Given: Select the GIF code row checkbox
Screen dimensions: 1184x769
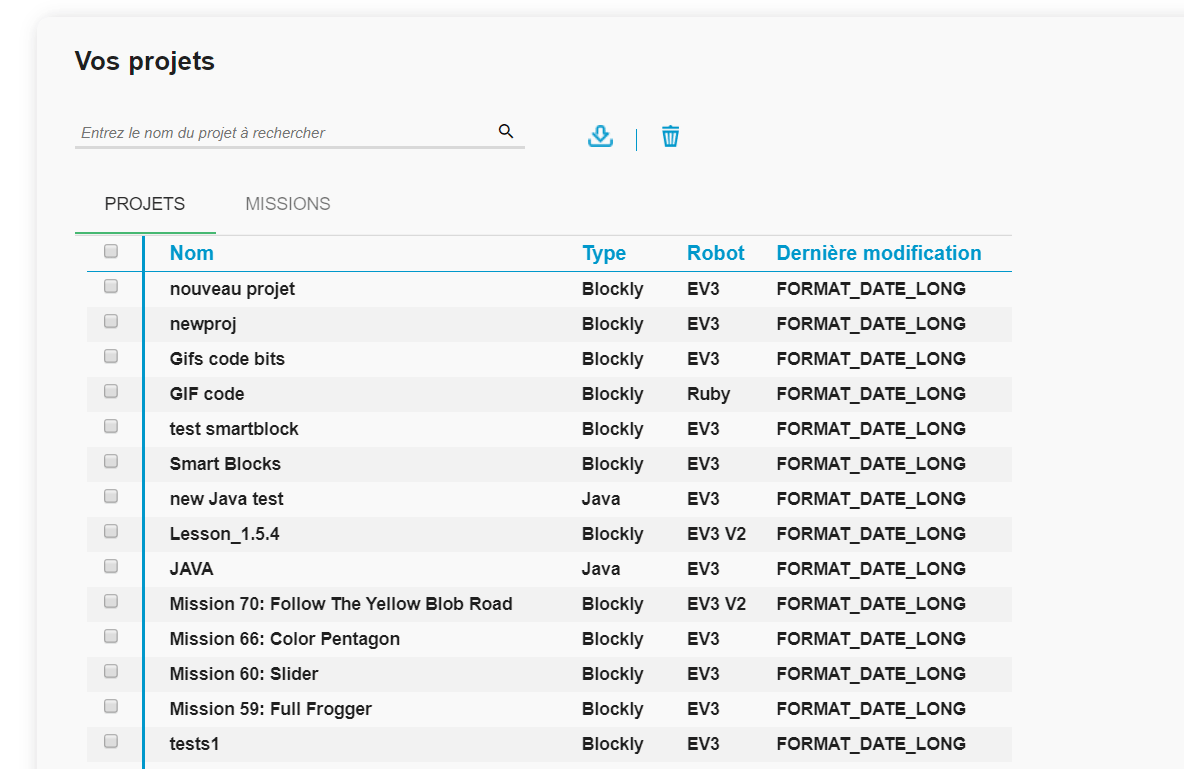Looking at the screenshot, I should click(111, 391).
